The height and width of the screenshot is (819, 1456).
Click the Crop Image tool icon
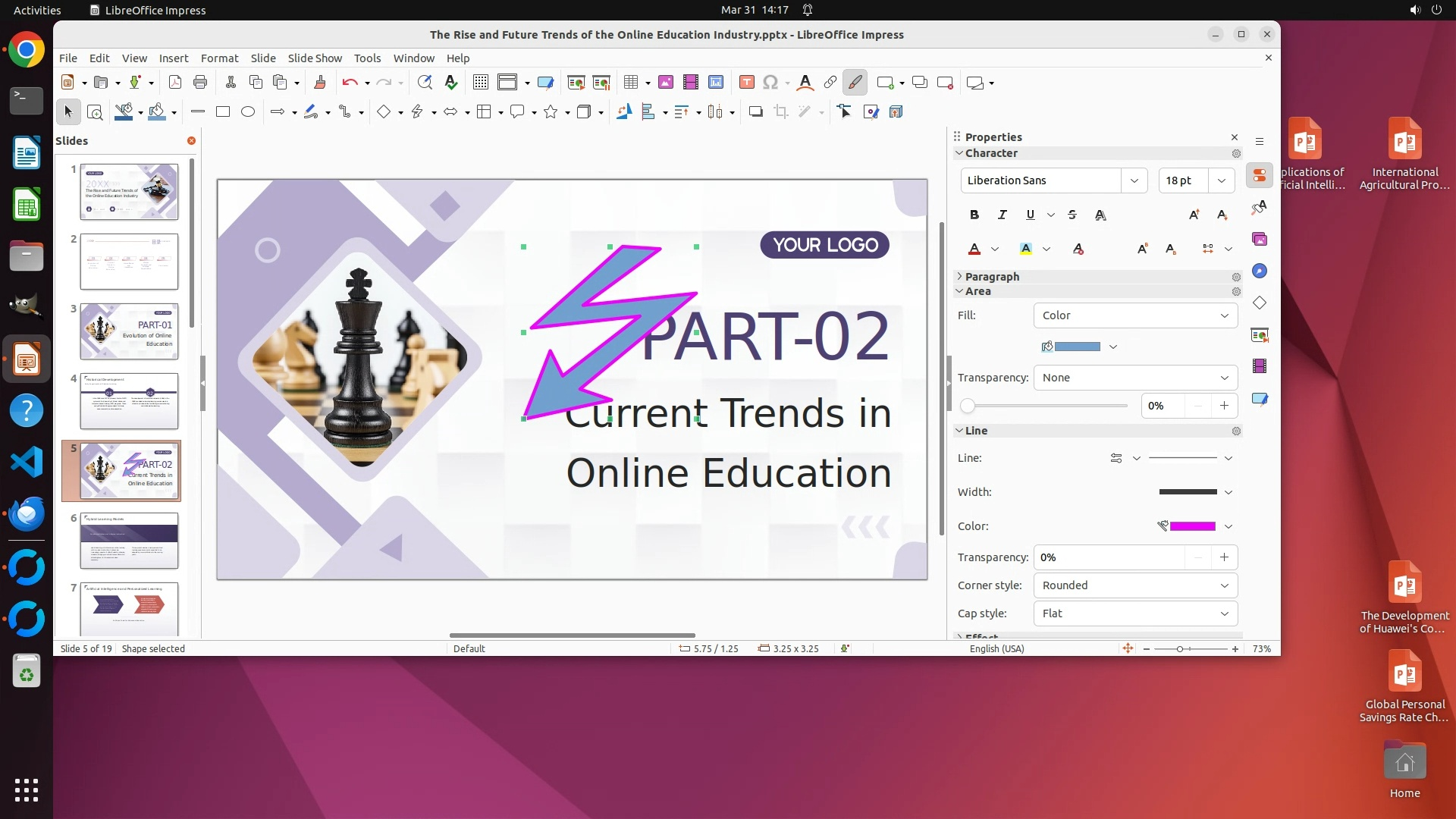pos(780,112)
